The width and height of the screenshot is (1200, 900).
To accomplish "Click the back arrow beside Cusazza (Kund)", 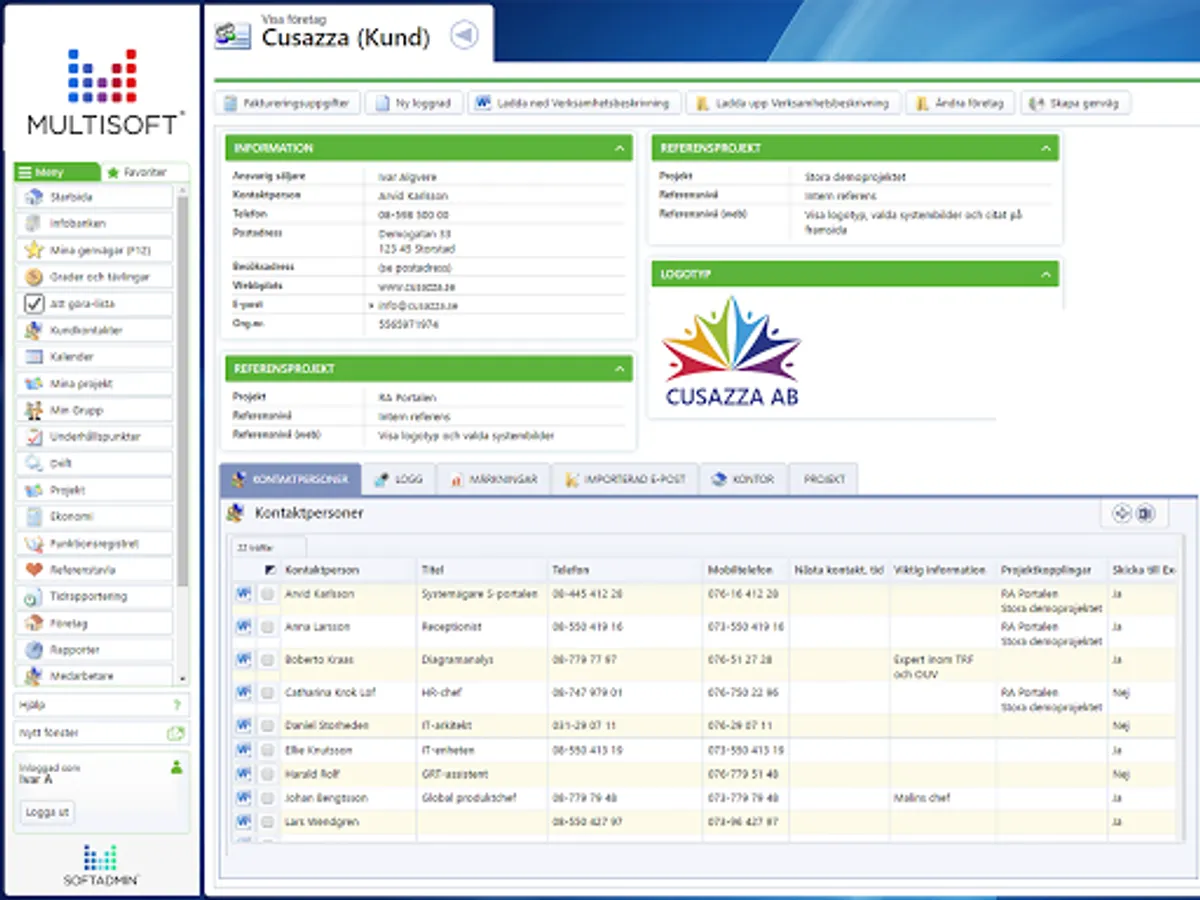I will pos(464,35).
